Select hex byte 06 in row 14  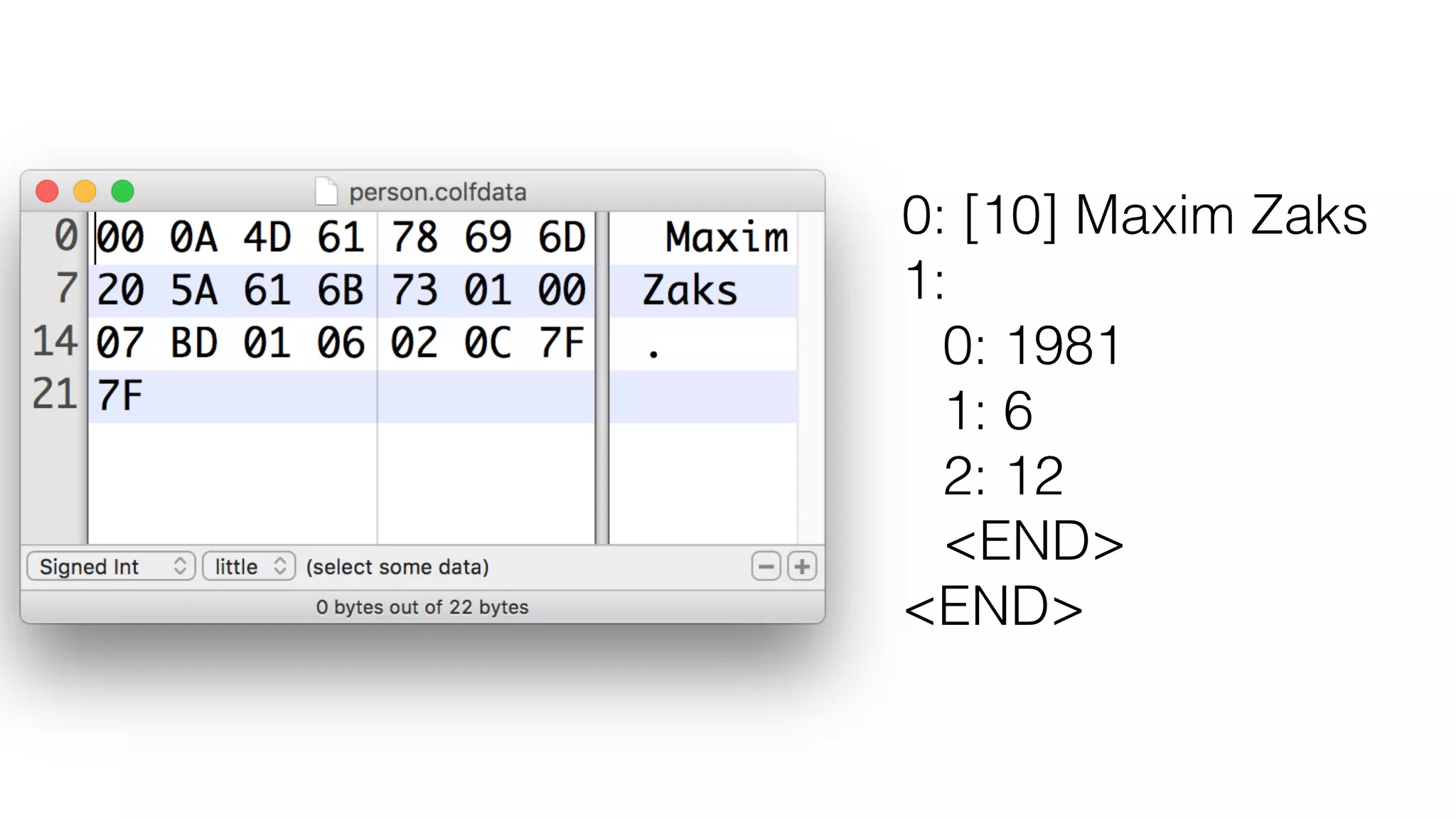(x=341, y=343)
